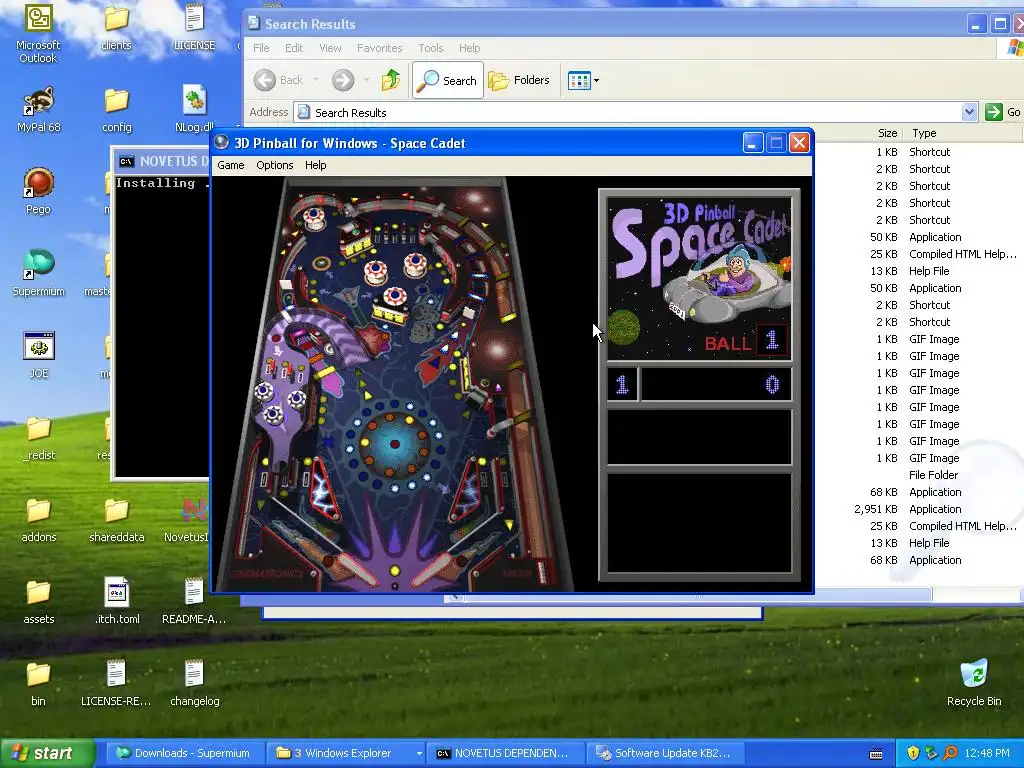The width and height of the screenshot is (1024, 768).
Task: Sort by the Size column header
Action: [x=887, y=133]
